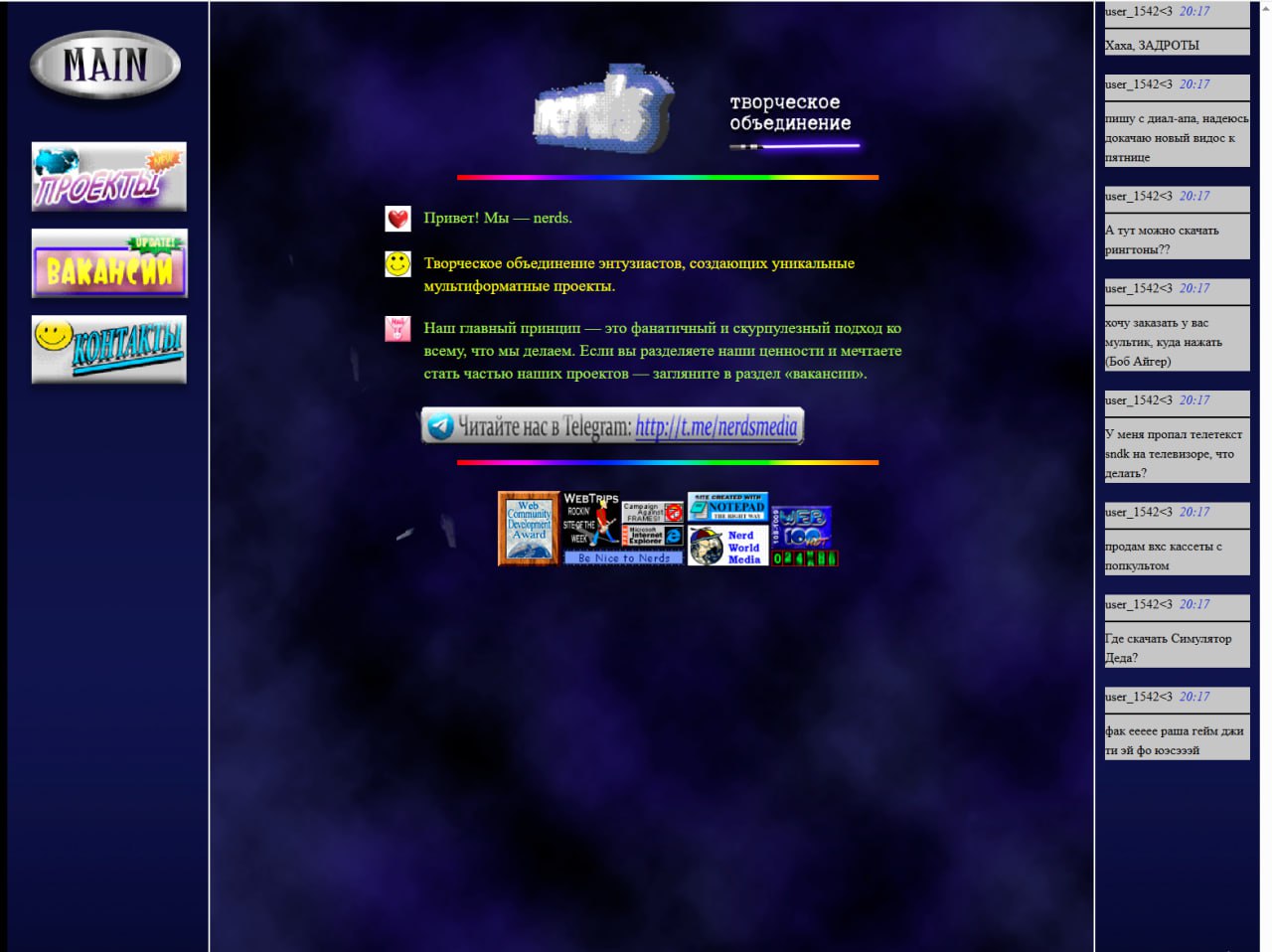Screen dimensions: 1272x952
Task: Click the WebTrips Rockin' Site badge
Action: 590,520
